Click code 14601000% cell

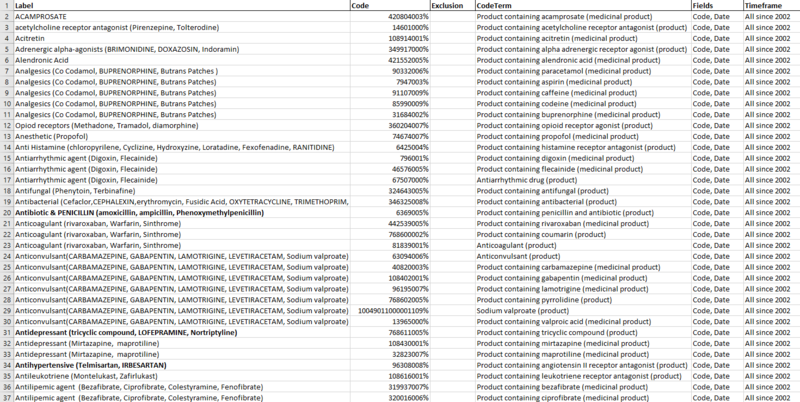pyautogui.click(x=390, y=28)
